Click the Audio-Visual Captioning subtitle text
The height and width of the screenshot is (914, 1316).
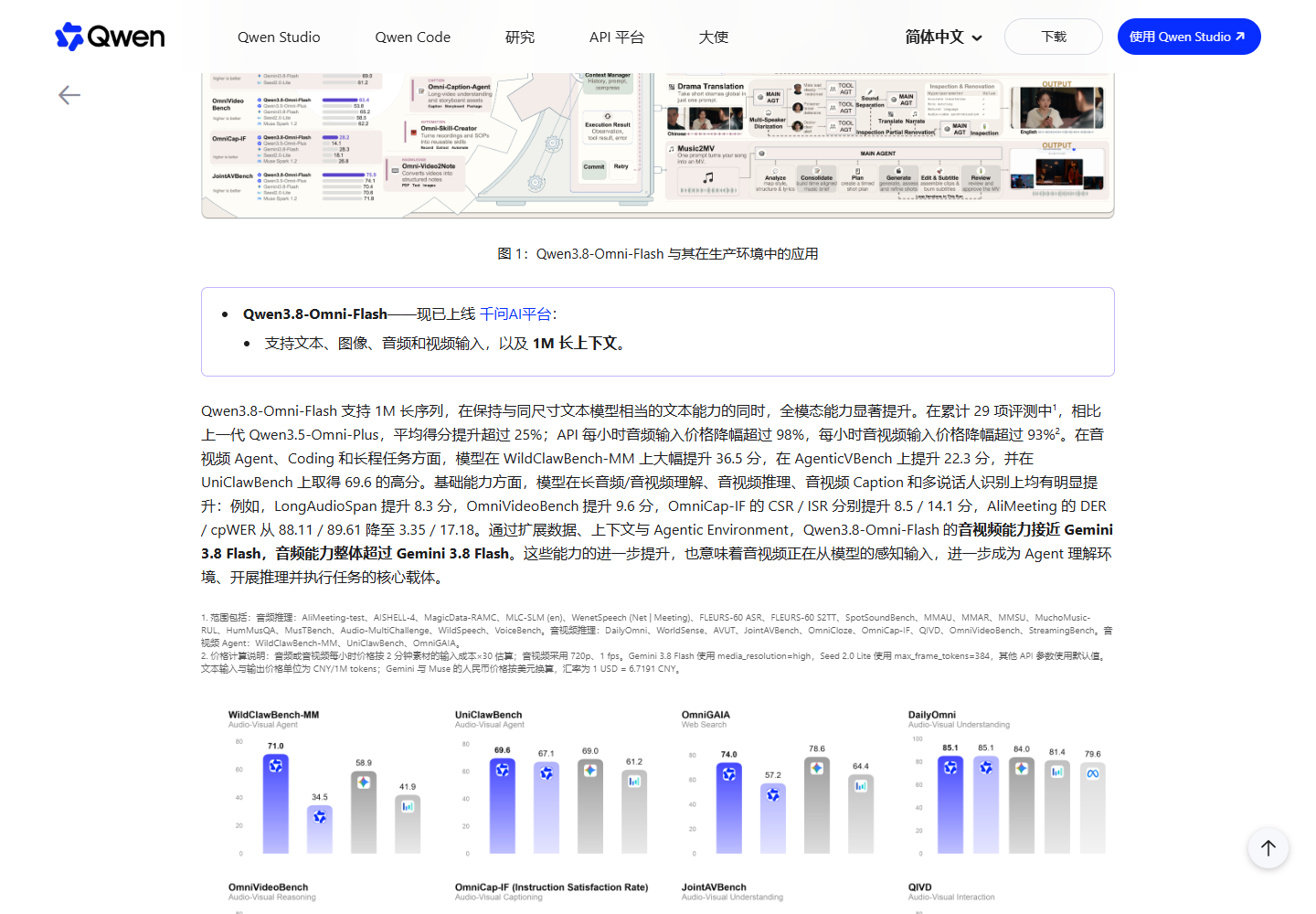click(498, 897)
